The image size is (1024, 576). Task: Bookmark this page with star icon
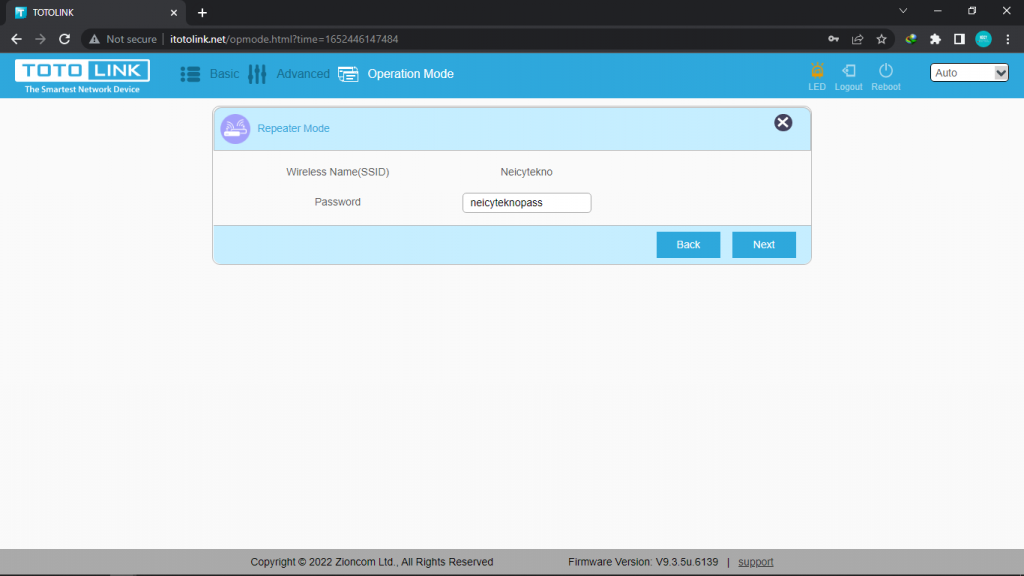tap(881, 39)
